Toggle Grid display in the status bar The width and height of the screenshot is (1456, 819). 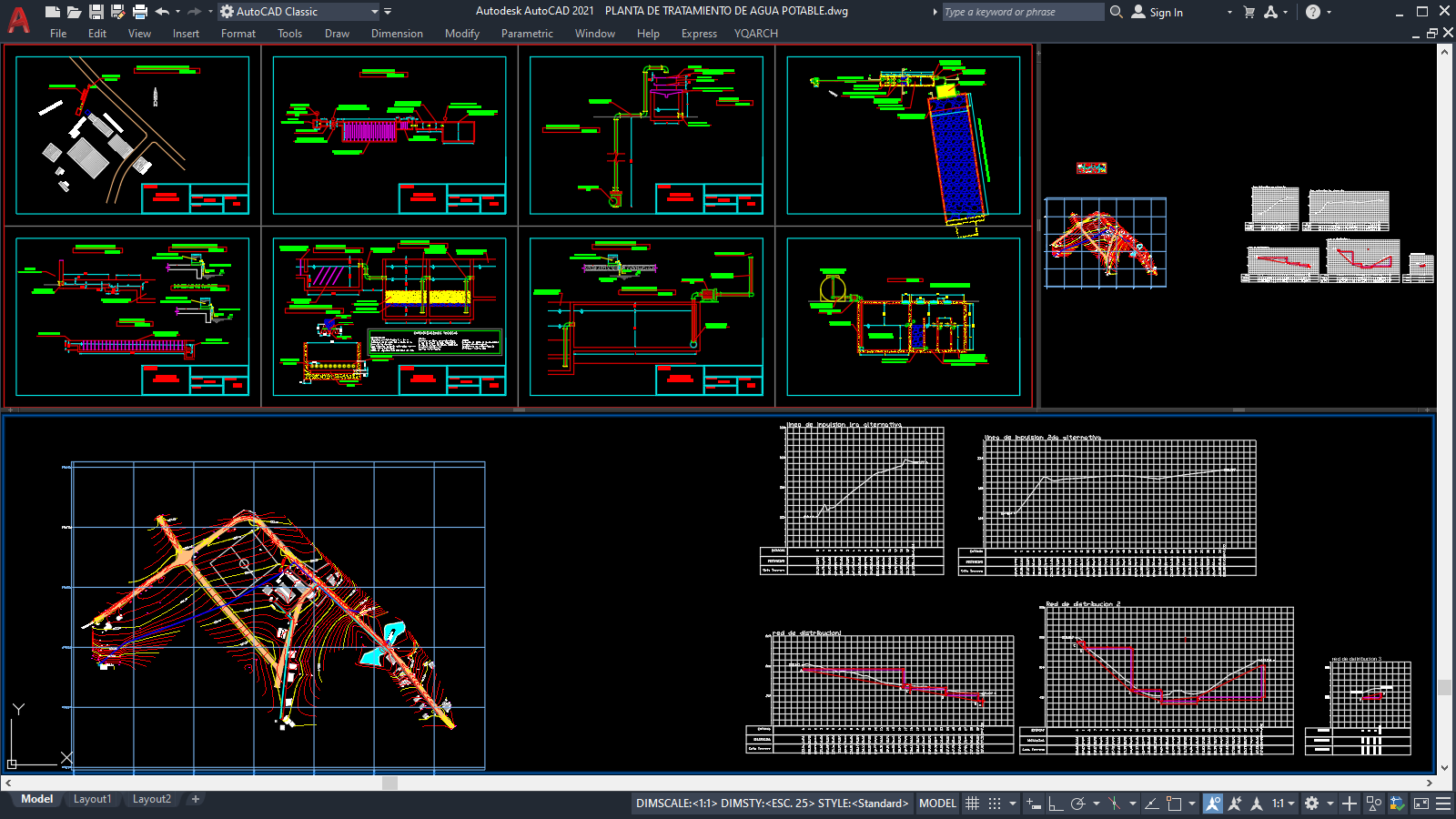973,804
